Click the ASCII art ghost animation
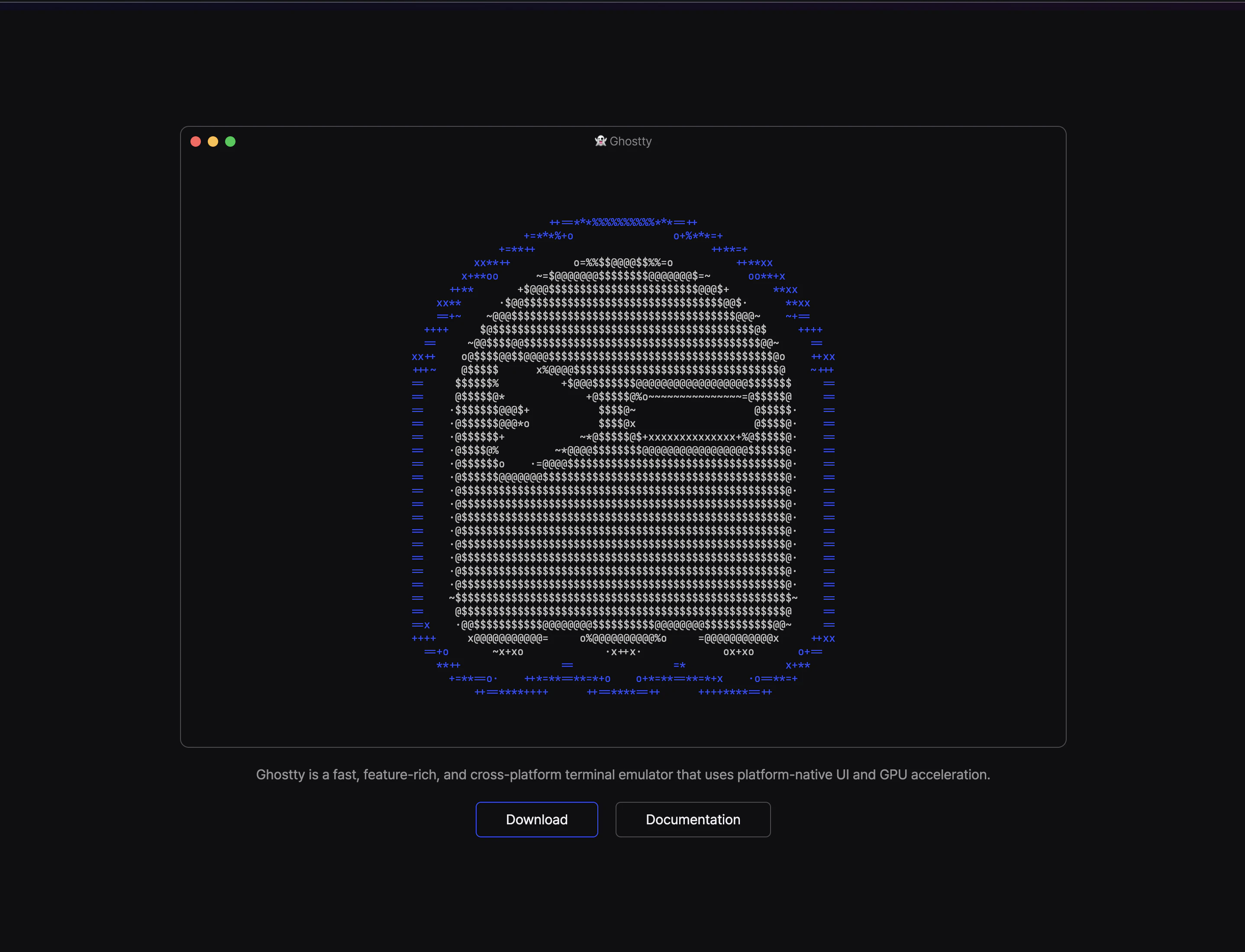The width and height of the screenshot is (1245, 952). 623,457
